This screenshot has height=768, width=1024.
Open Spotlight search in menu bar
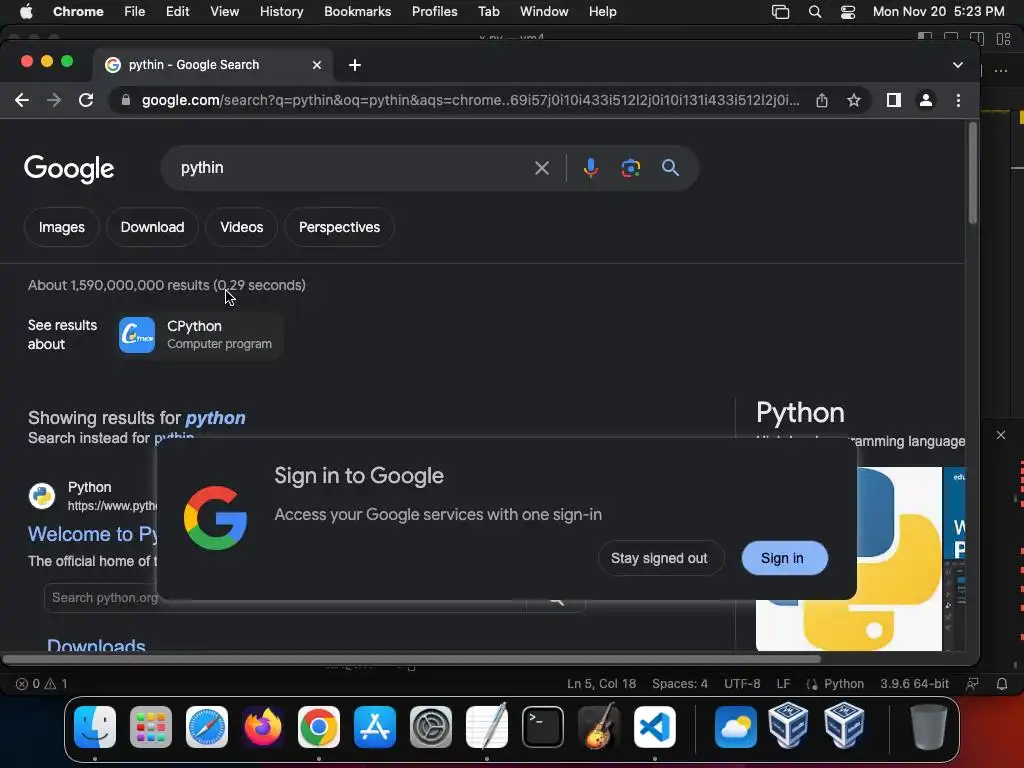coord(814,12)
